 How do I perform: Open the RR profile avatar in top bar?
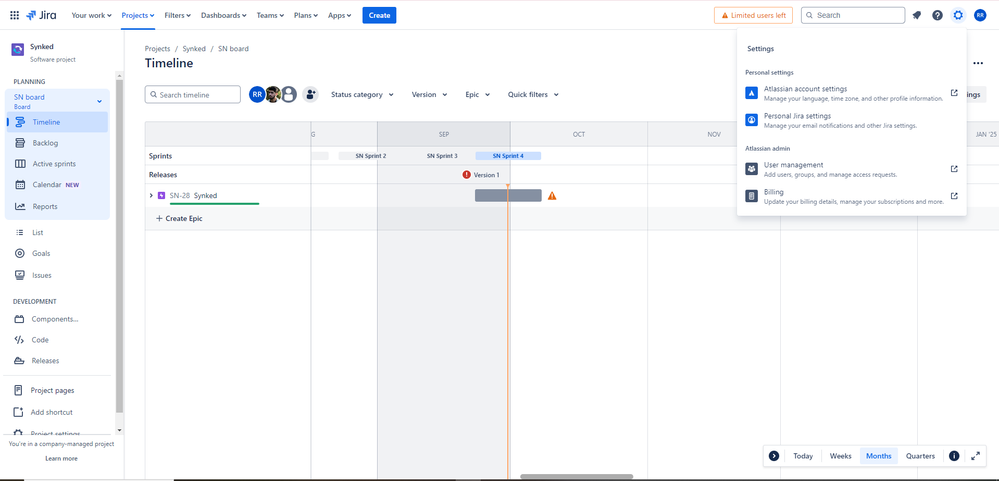(x=980, y=15)
